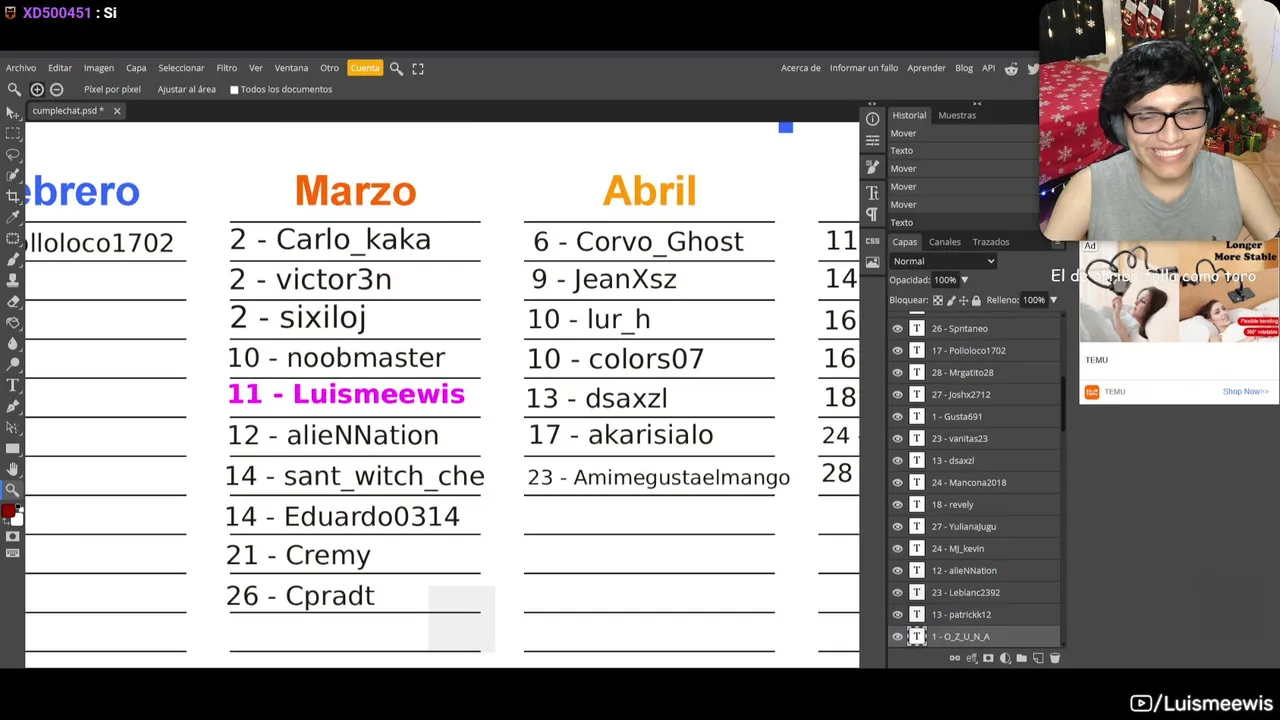Expand the Relleno slider arrow

pyautogui.click(x=1053, y=300)
